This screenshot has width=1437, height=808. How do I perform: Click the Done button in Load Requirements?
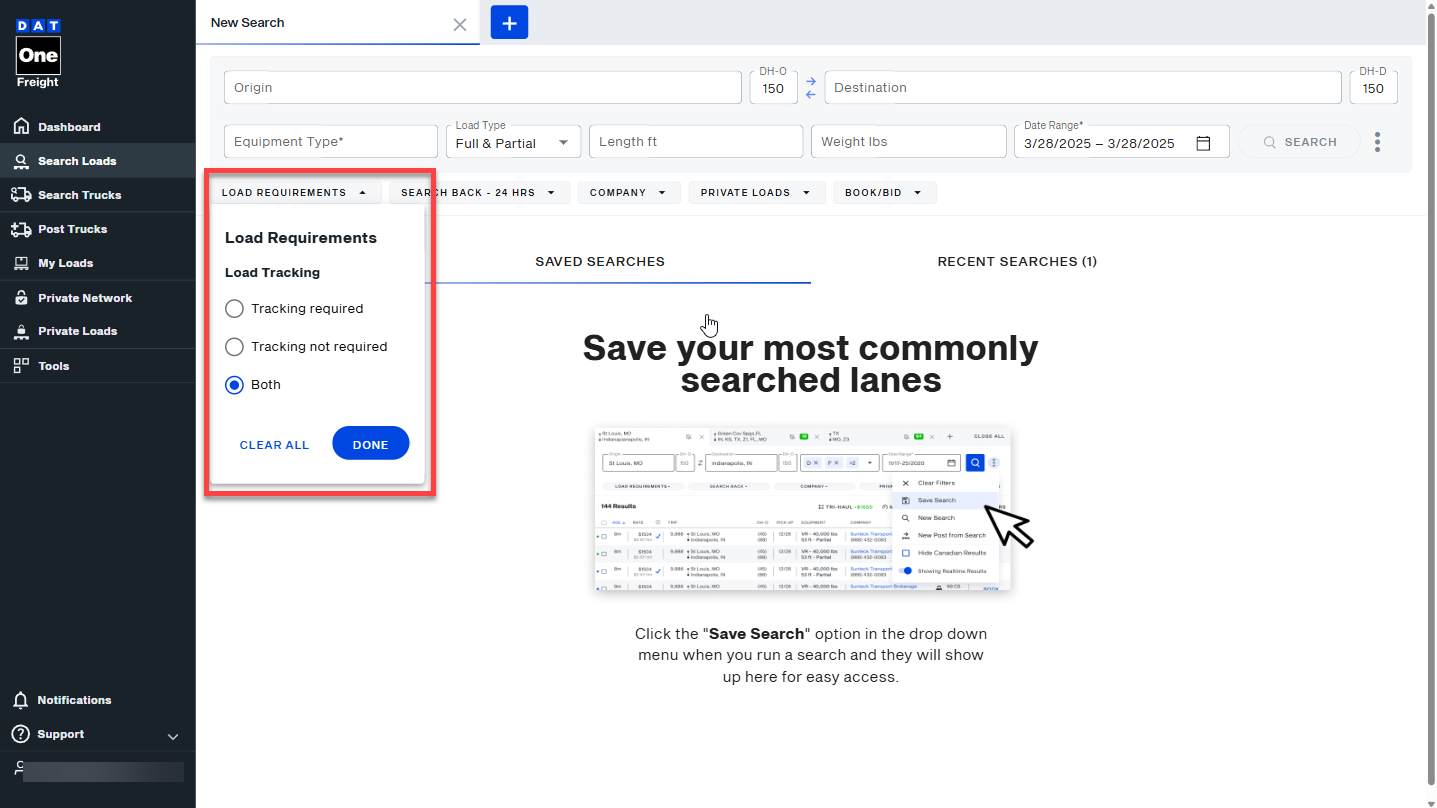[x=370, y=443]
